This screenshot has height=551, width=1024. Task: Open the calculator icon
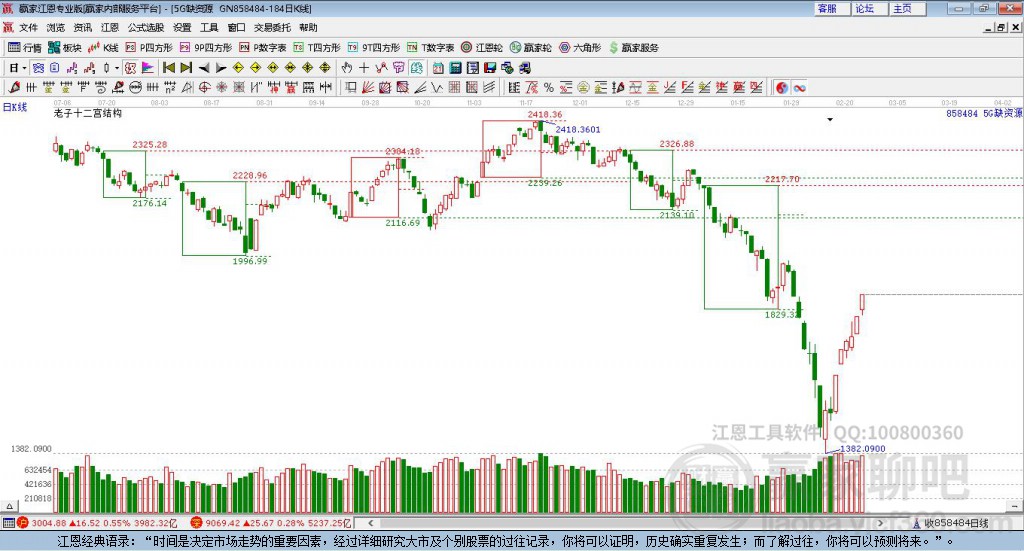click(455, 68)
